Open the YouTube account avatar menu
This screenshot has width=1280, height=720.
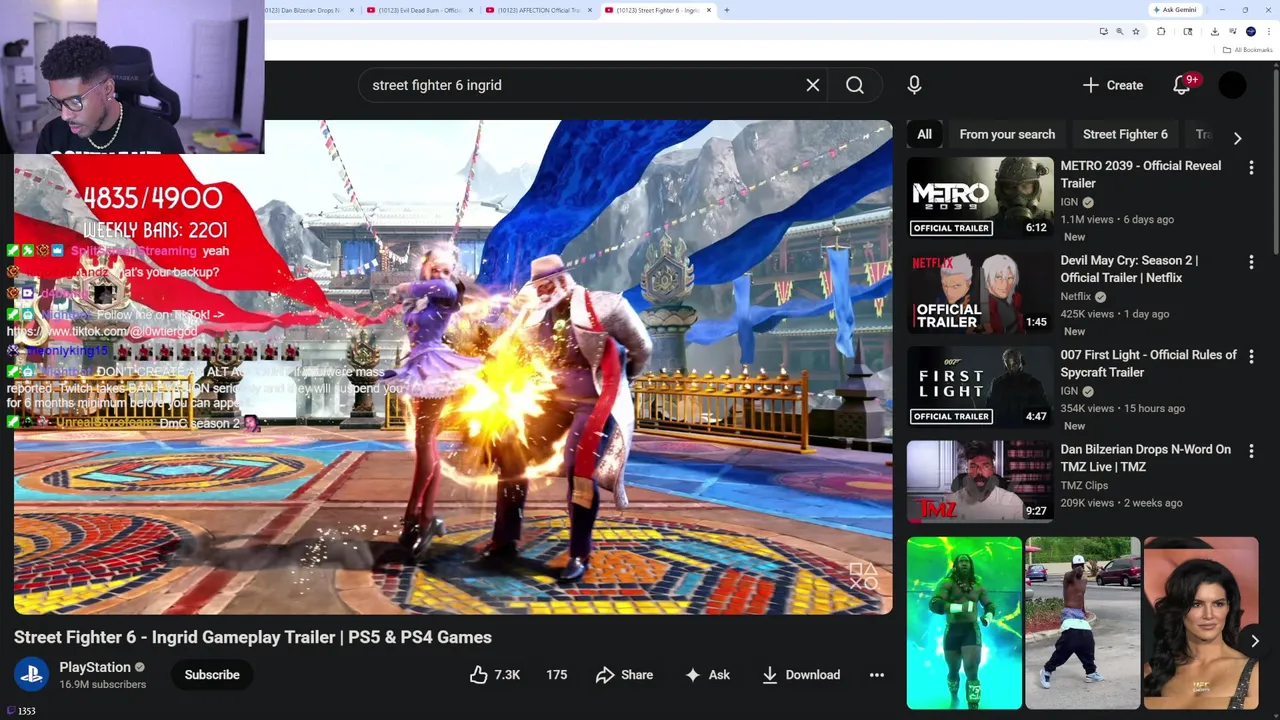(x=1232, y=85)
